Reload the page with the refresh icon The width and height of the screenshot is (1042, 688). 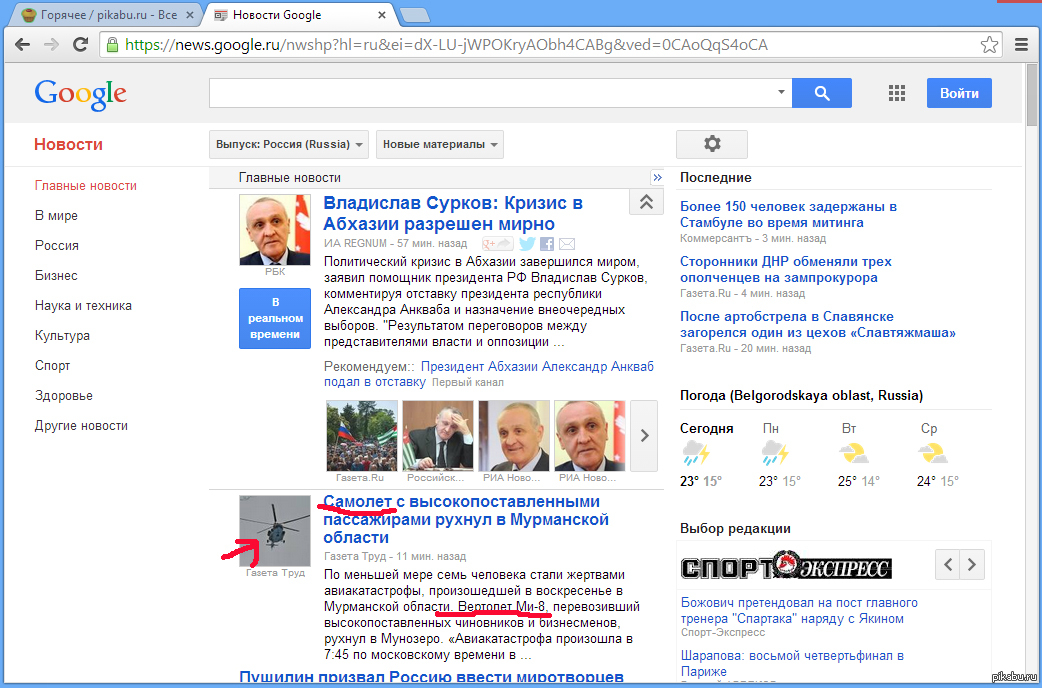tap(81, 45)
